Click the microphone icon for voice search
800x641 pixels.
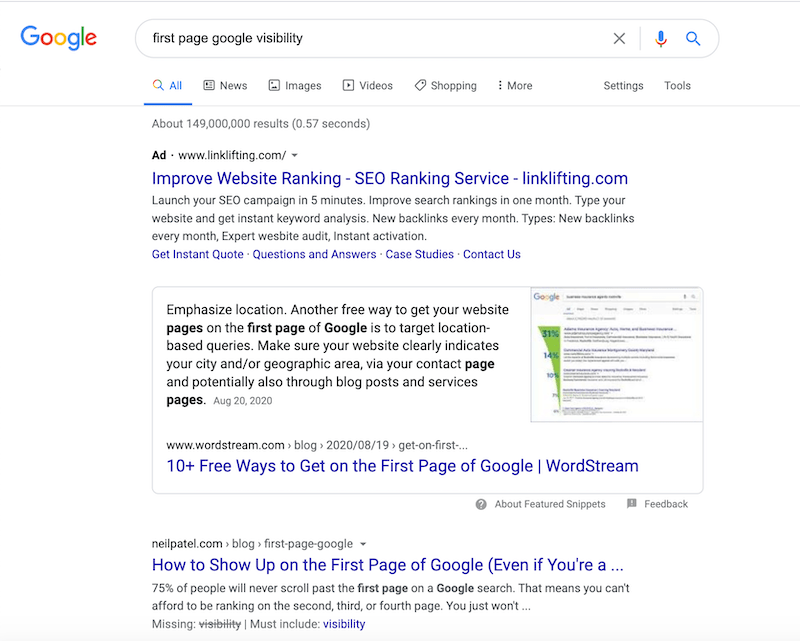pyautogui.click(x=660, y=38)
